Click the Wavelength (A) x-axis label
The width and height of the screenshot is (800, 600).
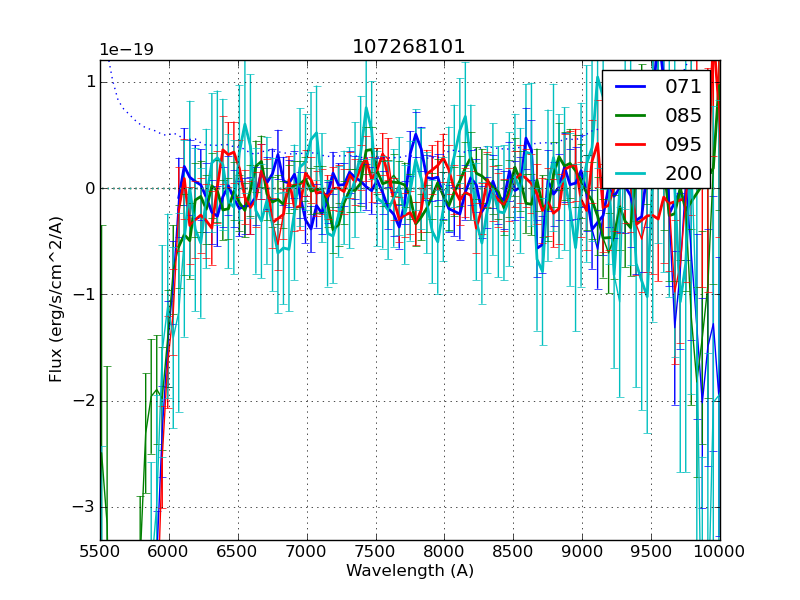[409, 571]
